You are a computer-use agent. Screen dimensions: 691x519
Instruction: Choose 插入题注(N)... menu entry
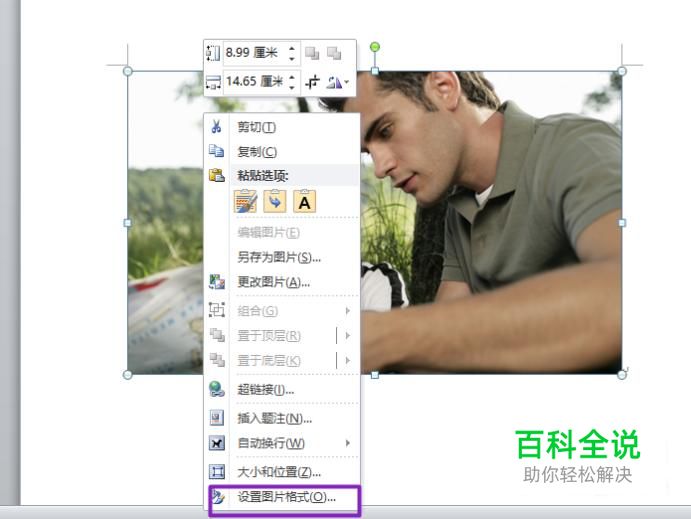pyautogui.click(x=282, y=418)
